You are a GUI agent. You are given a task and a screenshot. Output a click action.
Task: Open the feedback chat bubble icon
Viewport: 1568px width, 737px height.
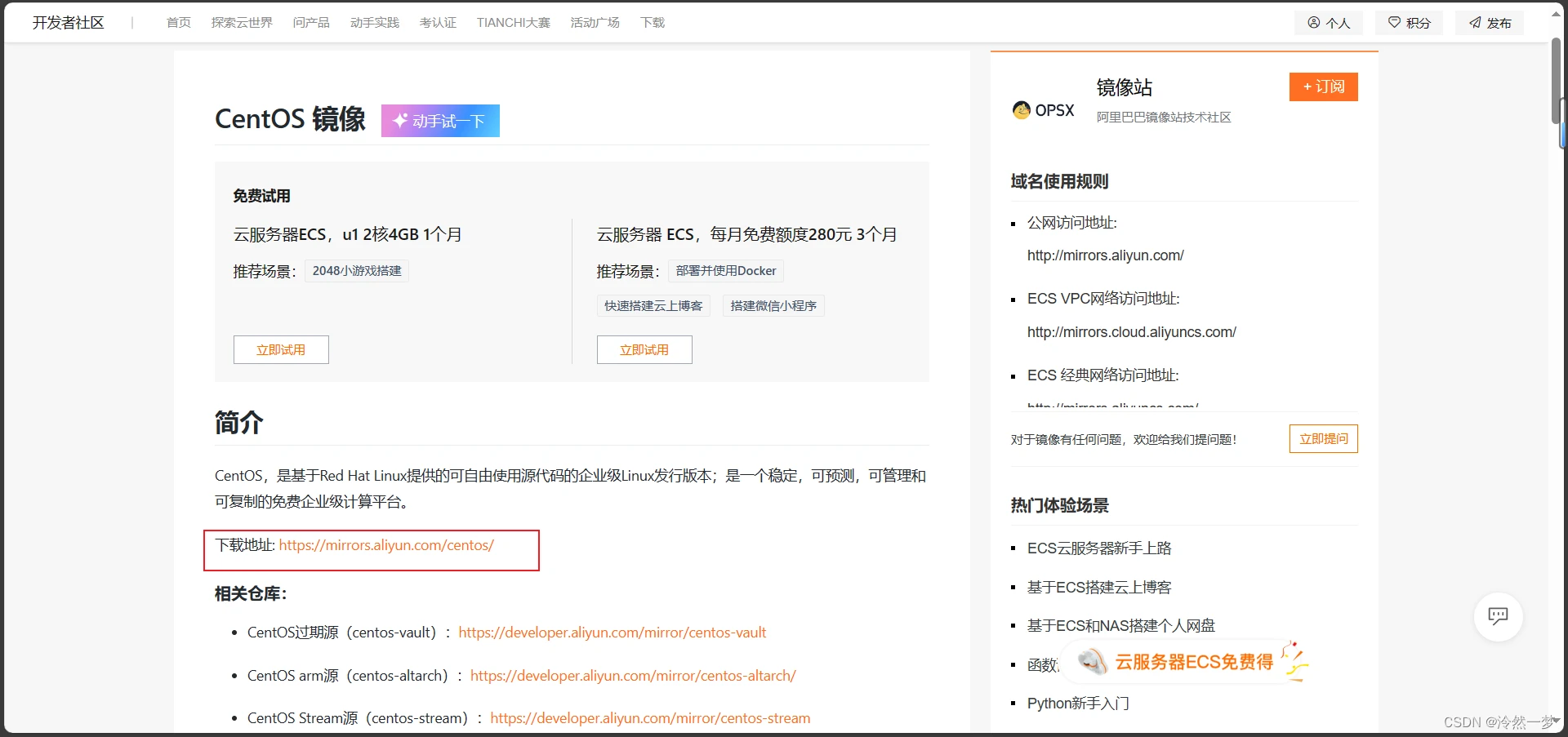tap(1498, 615)
